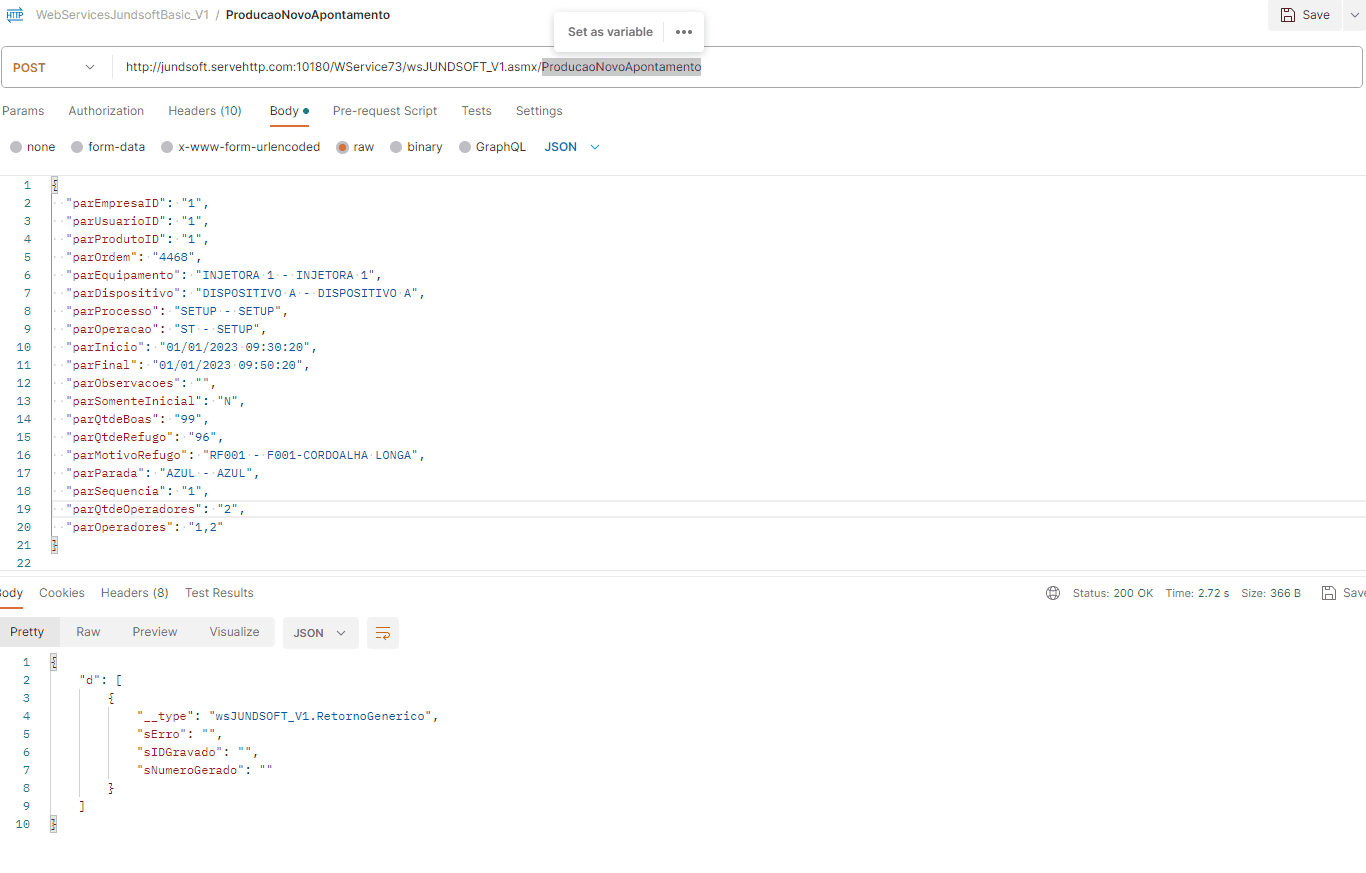
Task: Open the Pre-request Script tab
Action: click(385, 111)
